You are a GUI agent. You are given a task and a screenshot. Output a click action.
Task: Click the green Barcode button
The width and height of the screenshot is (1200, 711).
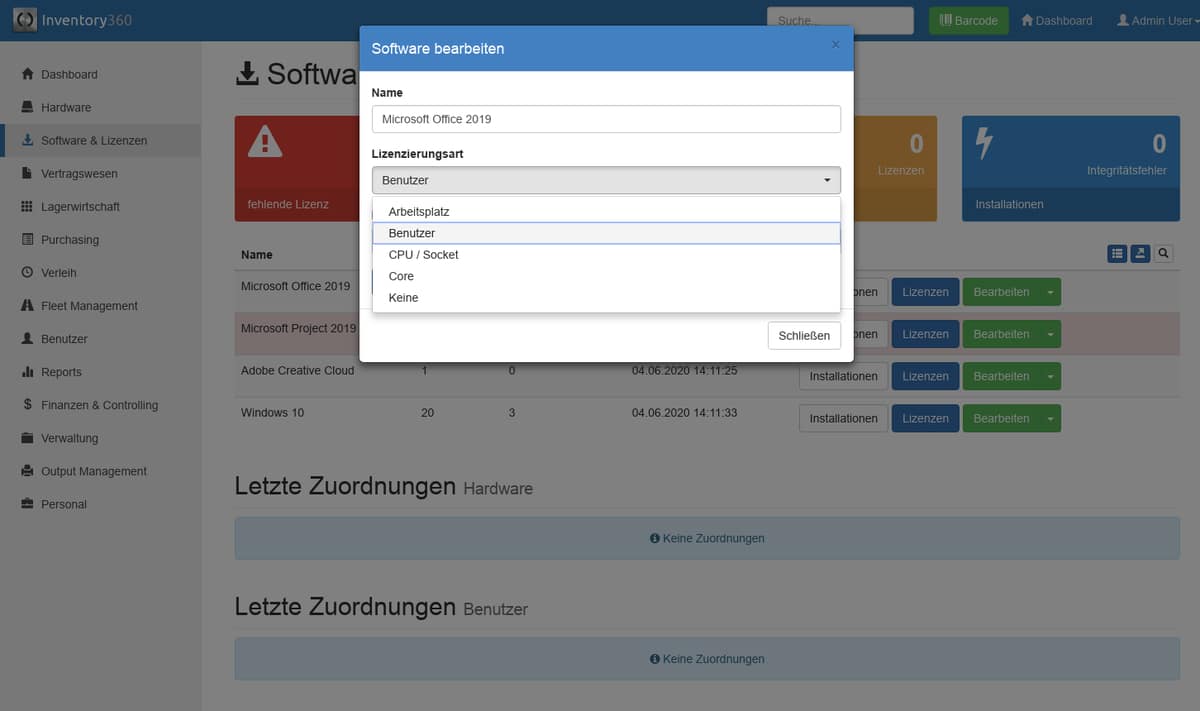point(968,21)
